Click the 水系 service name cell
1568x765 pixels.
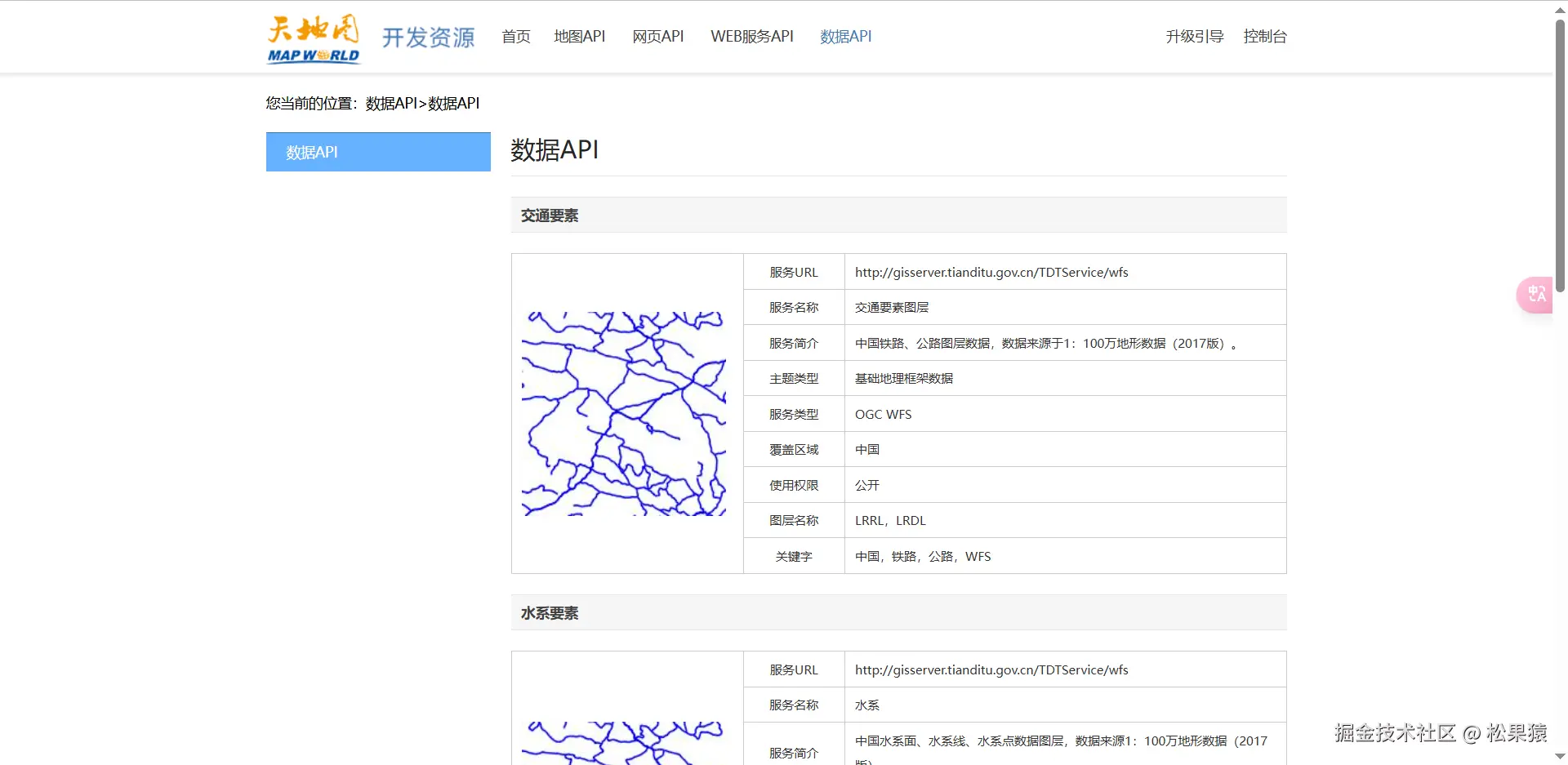click(x=1065, y=705)
